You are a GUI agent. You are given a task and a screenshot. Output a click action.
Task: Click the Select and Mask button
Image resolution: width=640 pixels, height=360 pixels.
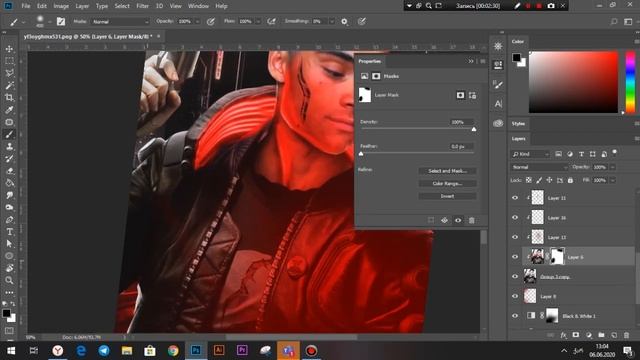(447, 171)
